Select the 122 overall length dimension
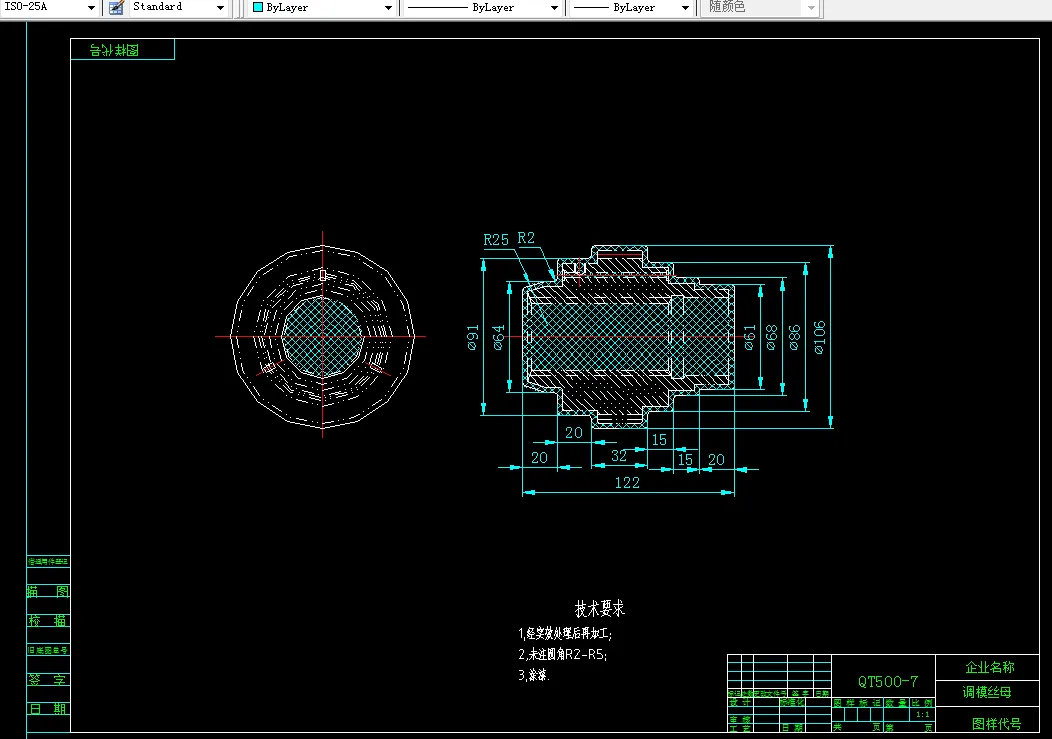Viewport: 1052px width, 739px height. tap(627, 483)
